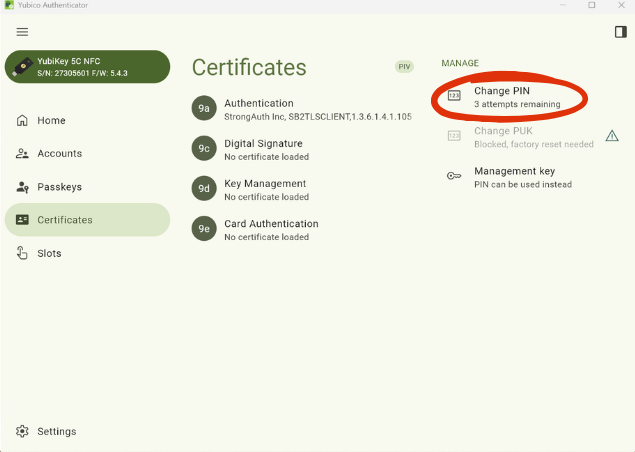Minimize the Yubico Authenticator window
The width and height of the screenshot is (635, 452).
(x=563, y=5)
